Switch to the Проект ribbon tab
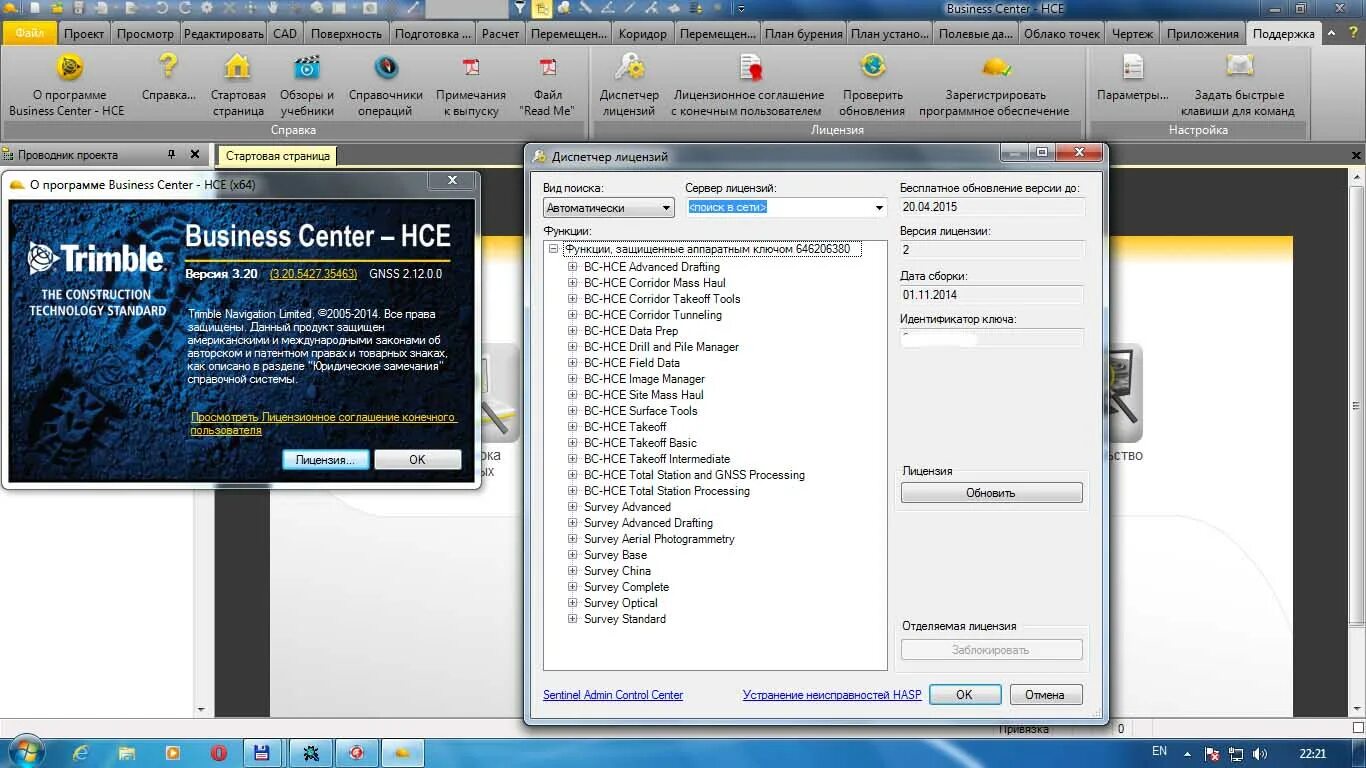The width and height of the screenshot is (1366, 768). 84,33
